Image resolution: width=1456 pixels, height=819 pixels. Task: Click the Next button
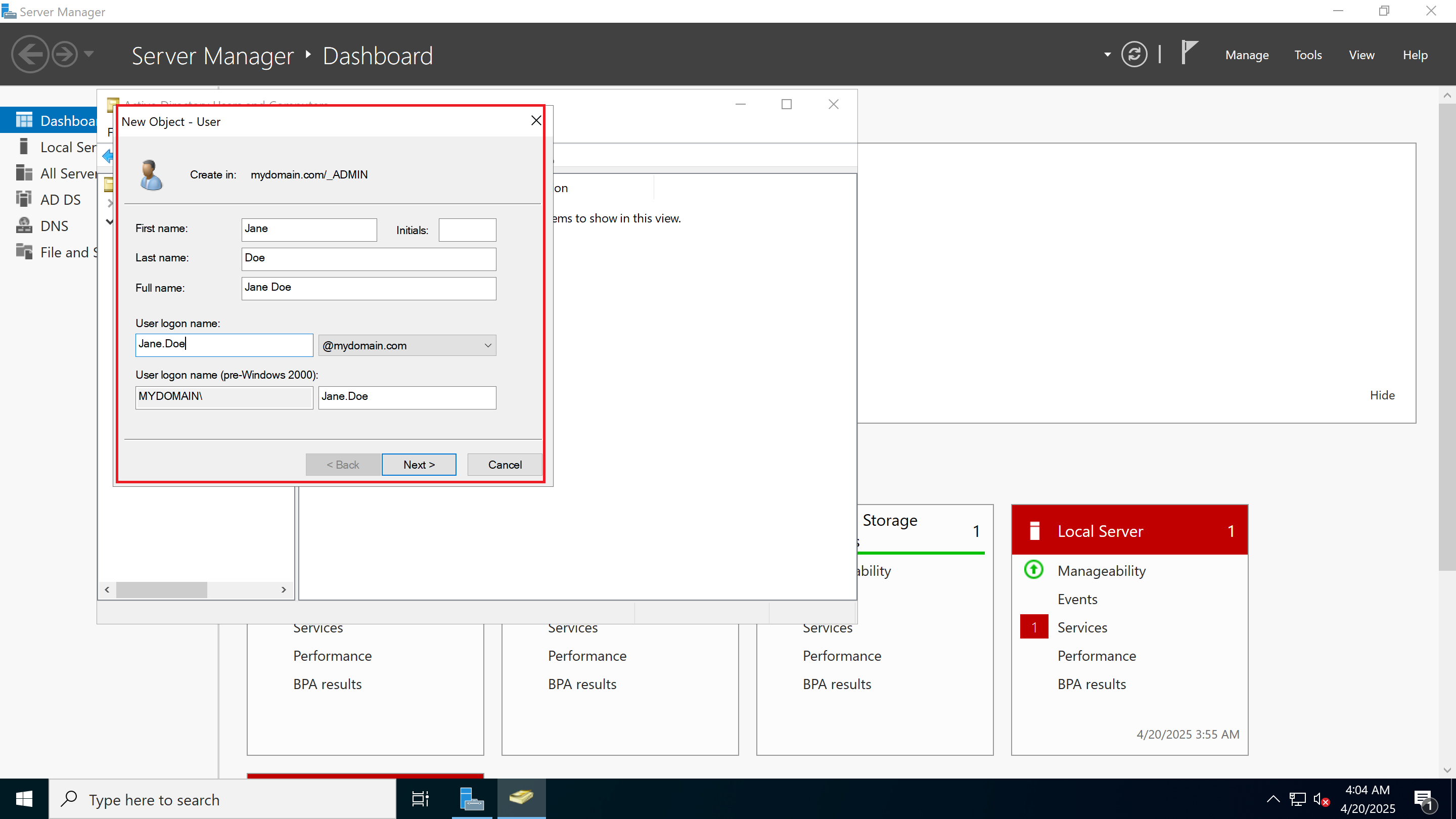tap(419, 465)
